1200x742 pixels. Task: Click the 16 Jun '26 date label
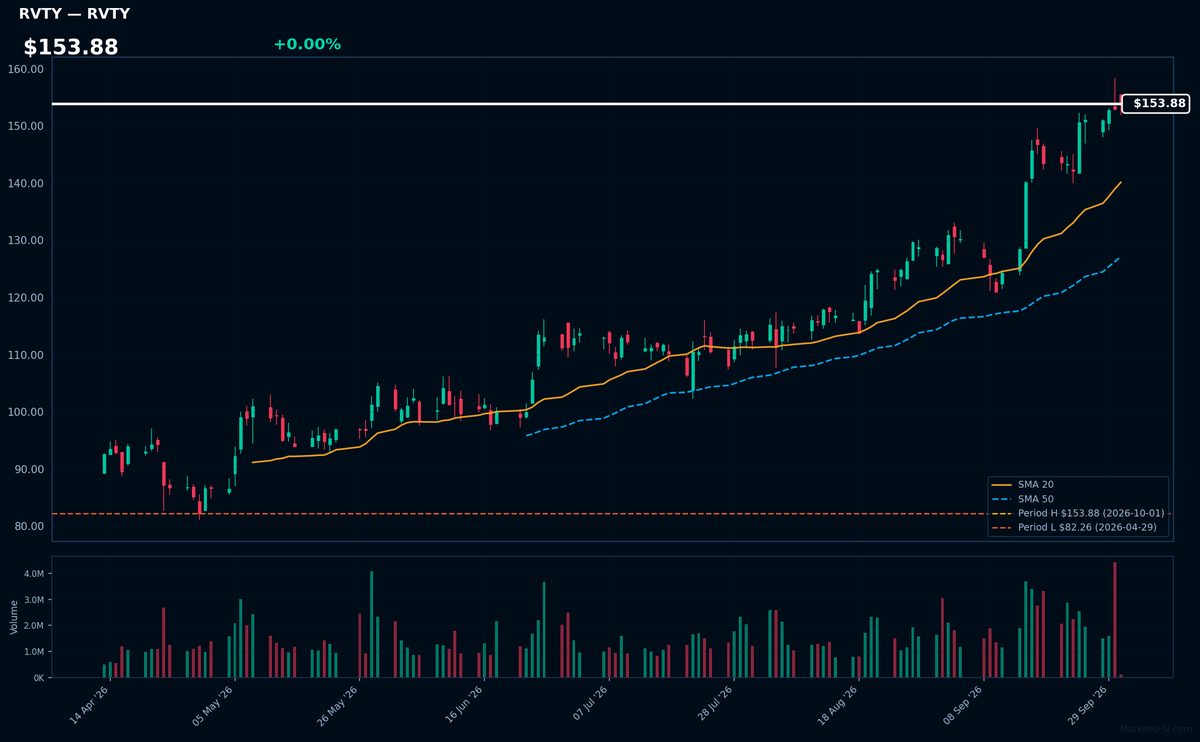(x=462, y=705)
